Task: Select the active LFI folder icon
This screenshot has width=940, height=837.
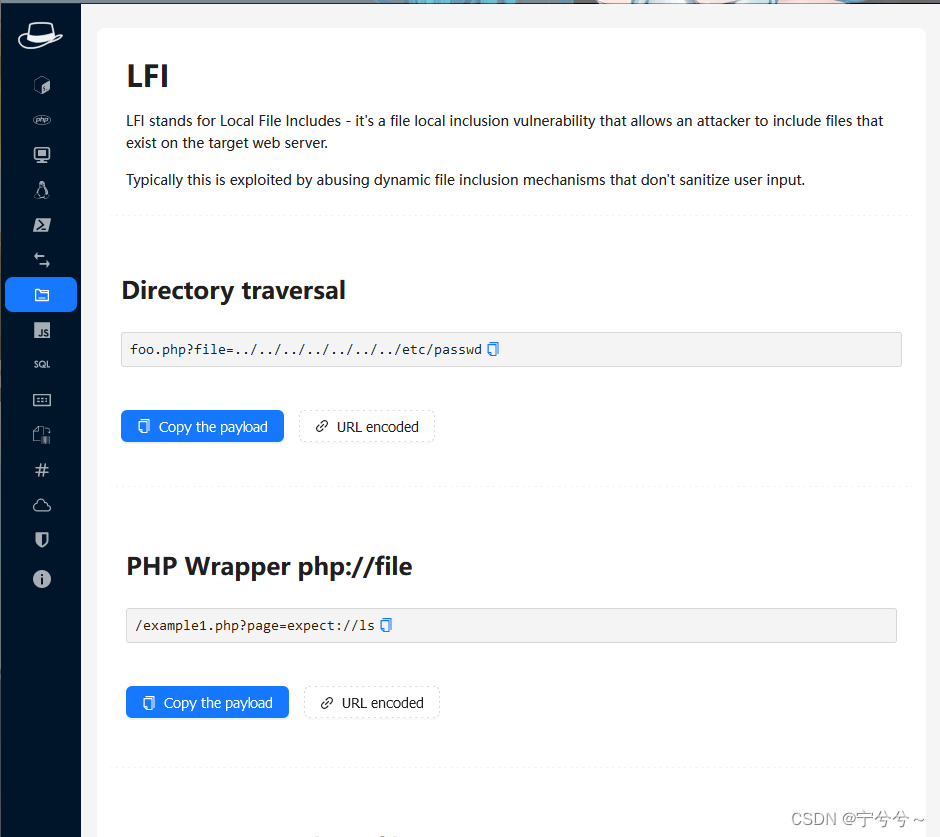Action: tap(41, 294)
